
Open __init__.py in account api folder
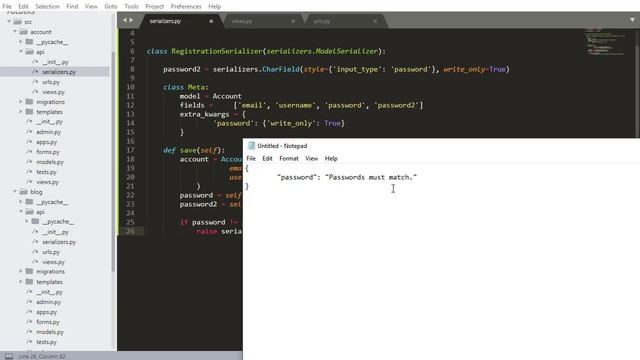point(55,62)
